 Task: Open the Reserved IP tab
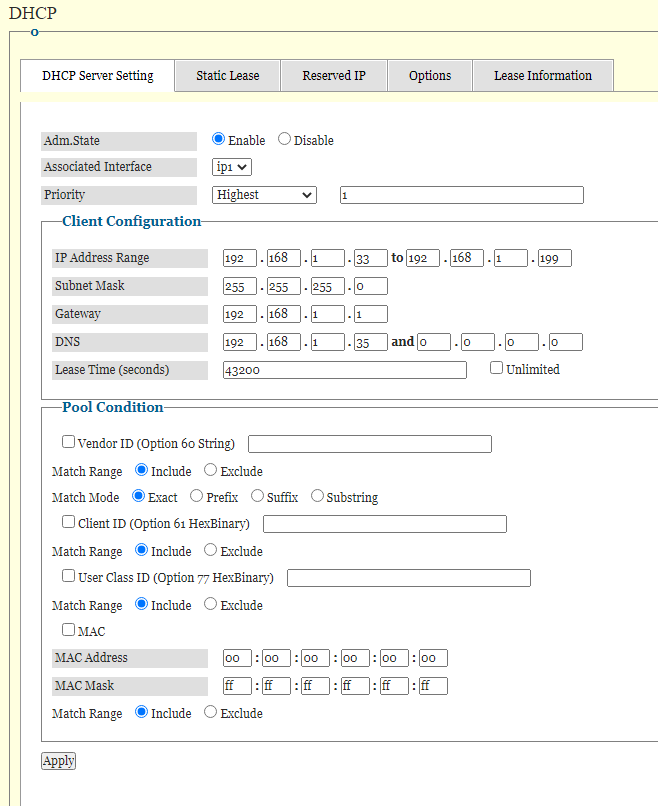334,76
